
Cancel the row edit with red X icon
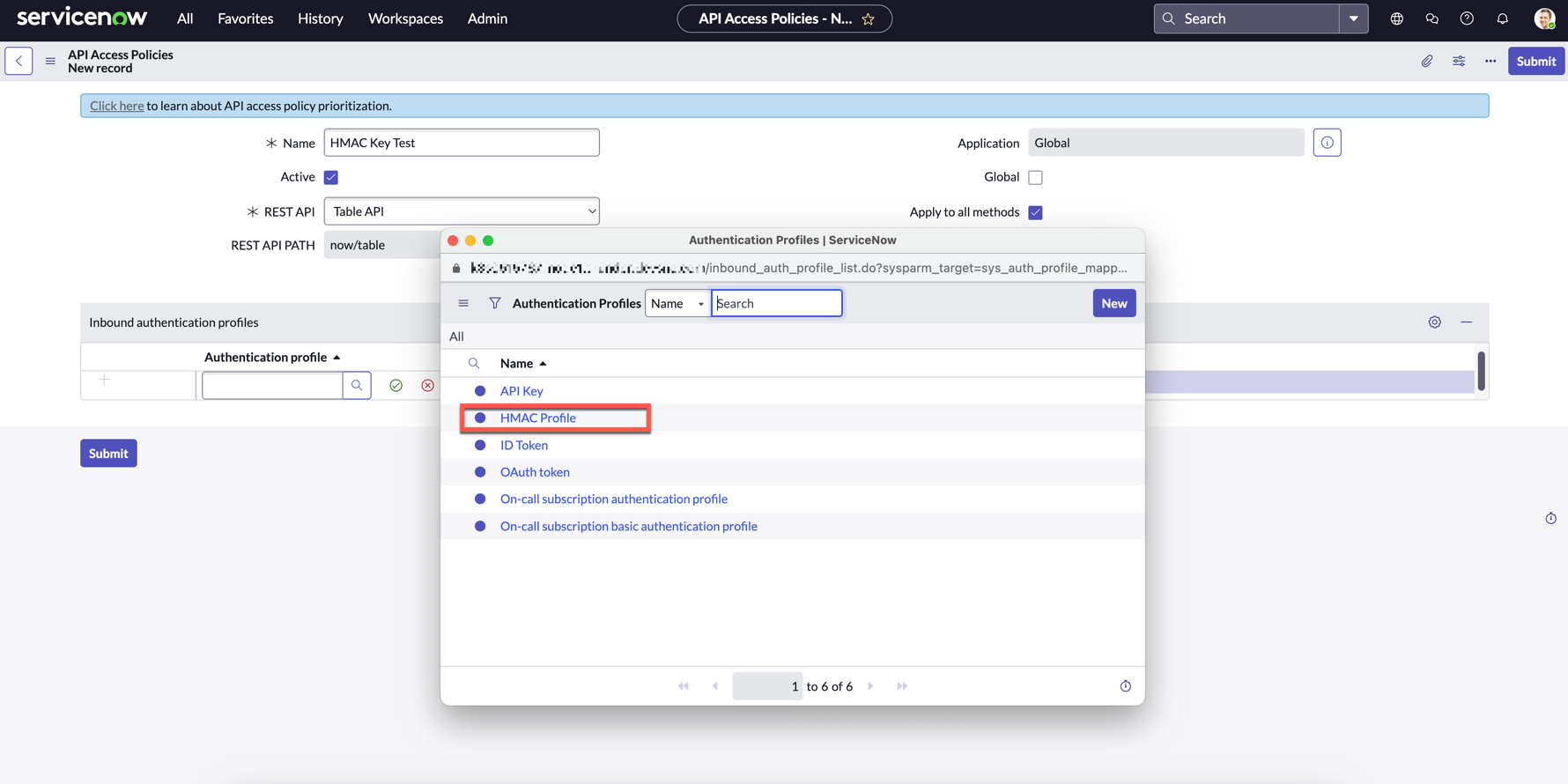coord(428,385)
